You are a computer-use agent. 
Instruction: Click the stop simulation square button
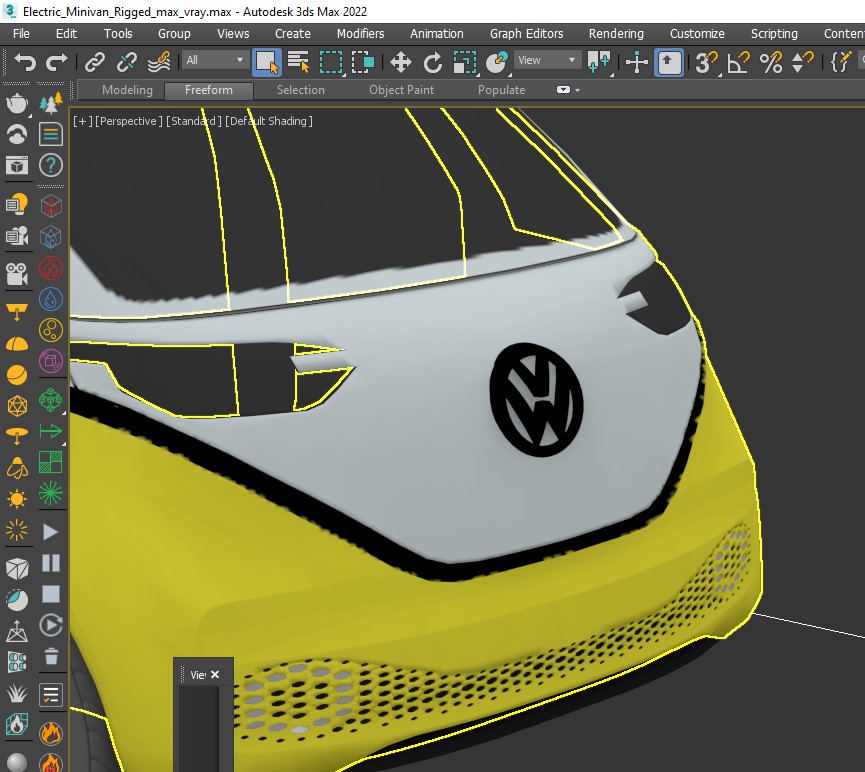coord(51,594)
